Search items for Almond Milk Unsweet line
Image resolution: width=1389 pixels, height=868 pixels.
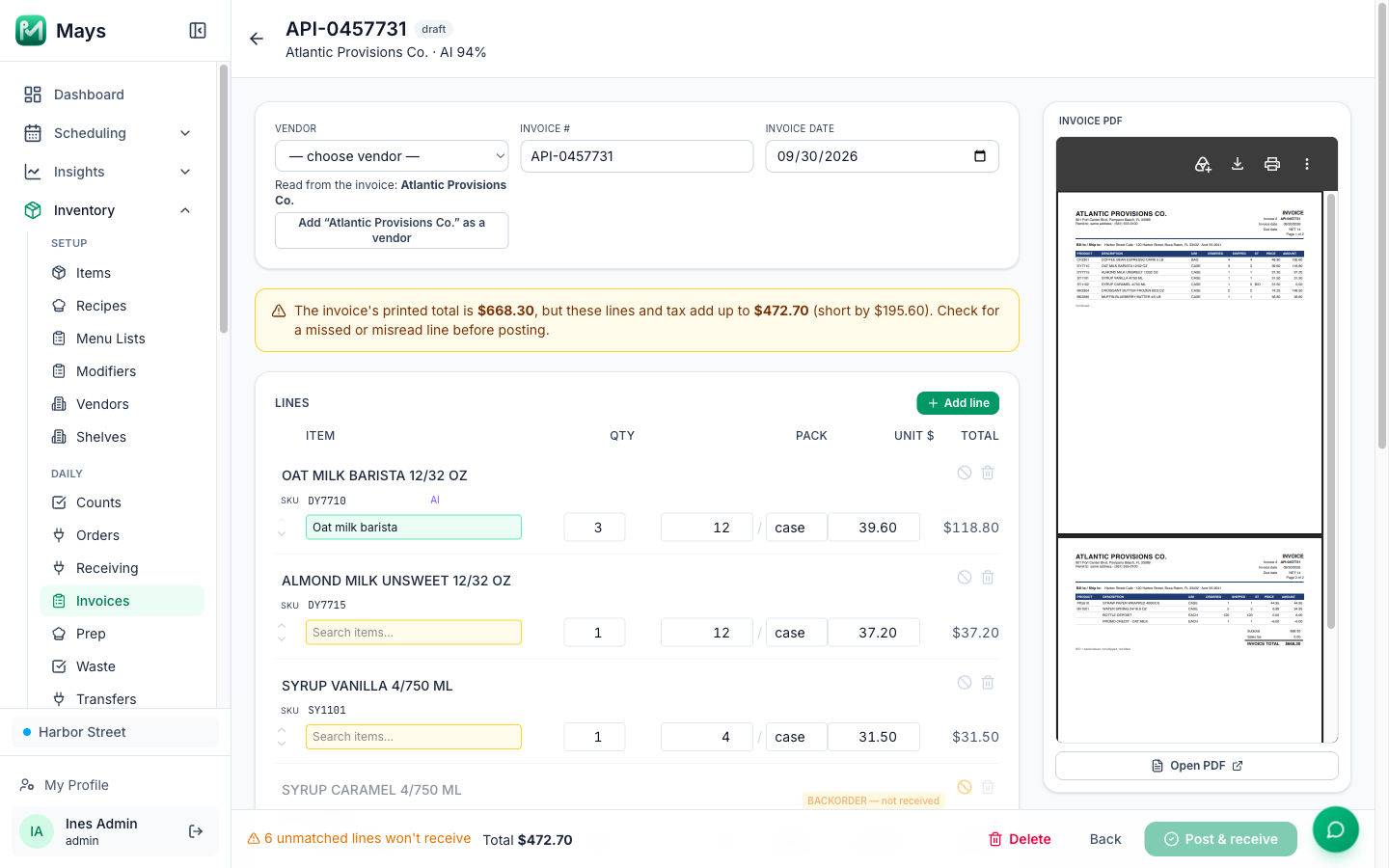(x=414, y=633)
